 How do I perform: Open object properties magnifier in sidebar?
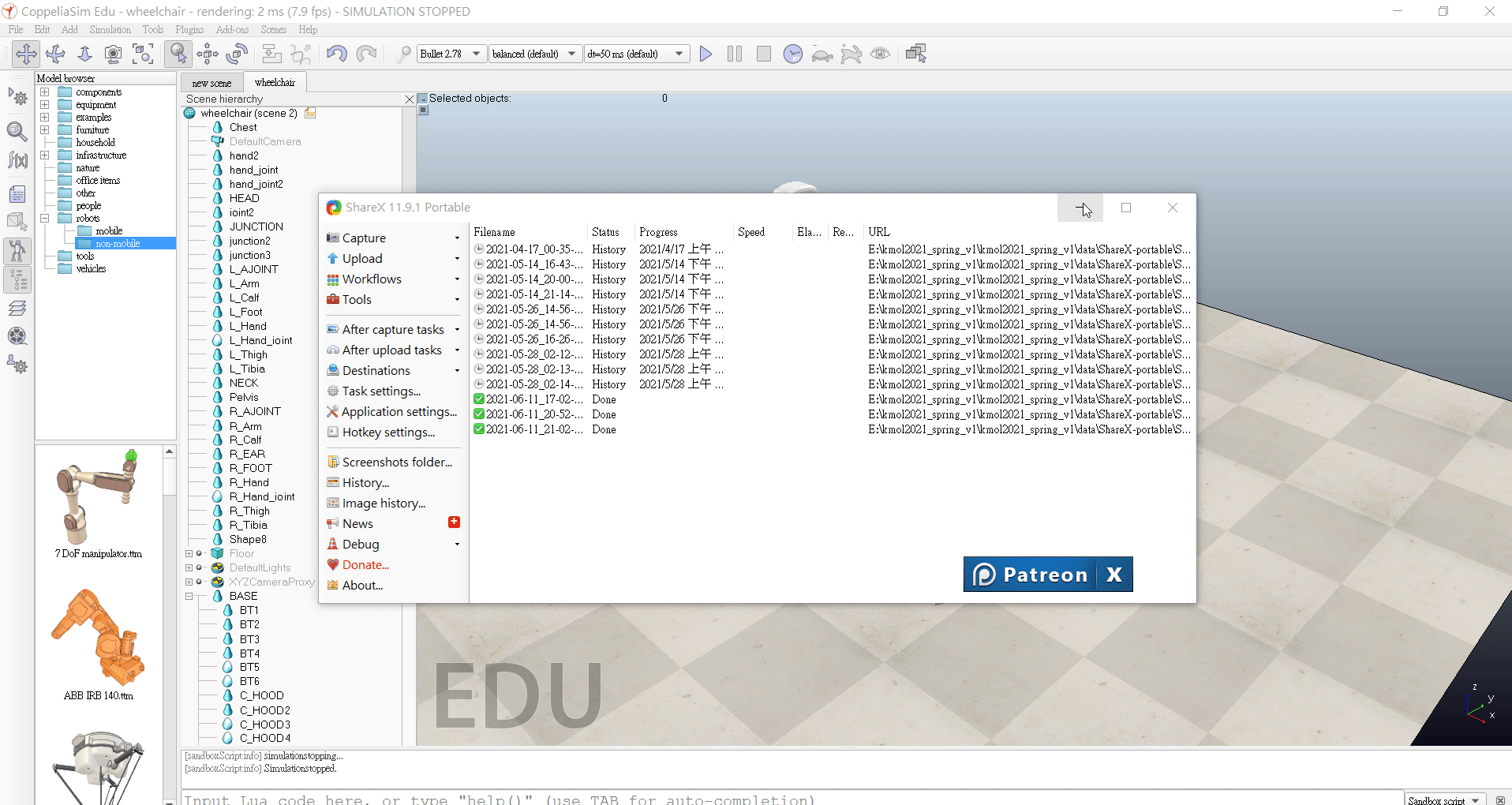coord(17,130)
